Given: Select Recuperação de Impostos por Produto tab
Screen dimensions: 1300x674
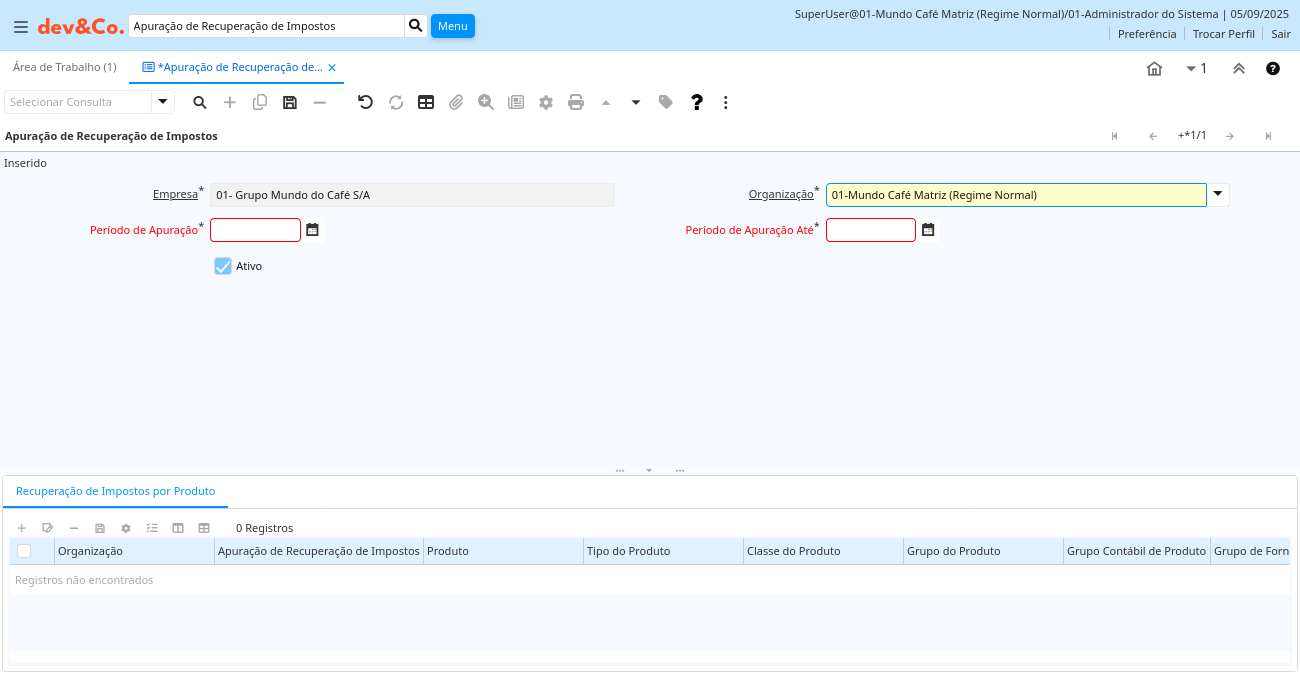Looking at the screenshot, I should [115, 491].
